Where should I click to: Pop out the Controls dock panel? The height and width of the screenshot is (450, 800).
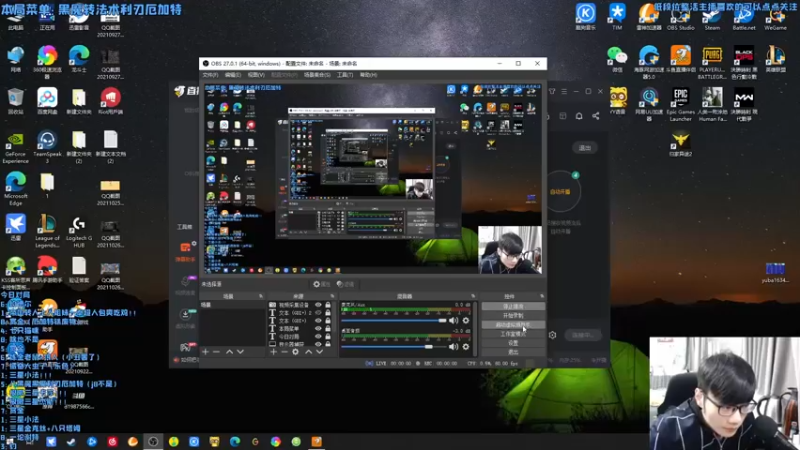coord(542,296)
